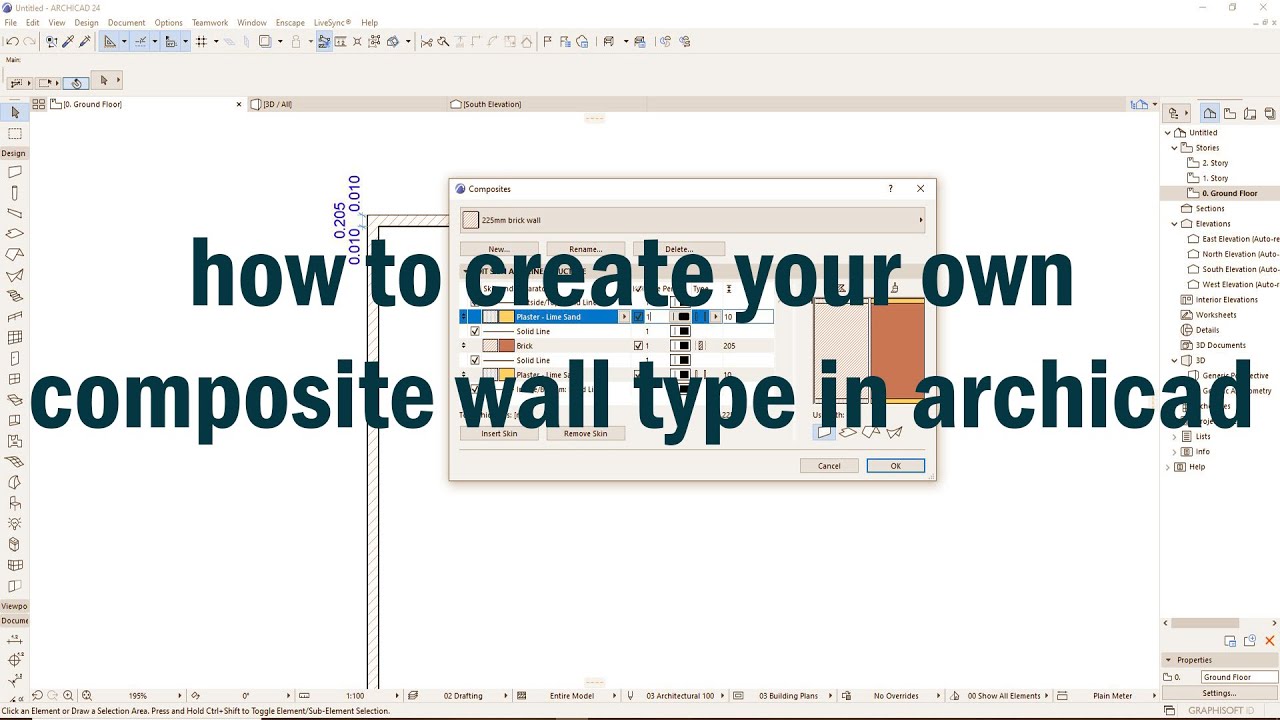Select the Stair tool in toolbox
This screenshot has width=1280, height=720.
(x=14, y=296)
